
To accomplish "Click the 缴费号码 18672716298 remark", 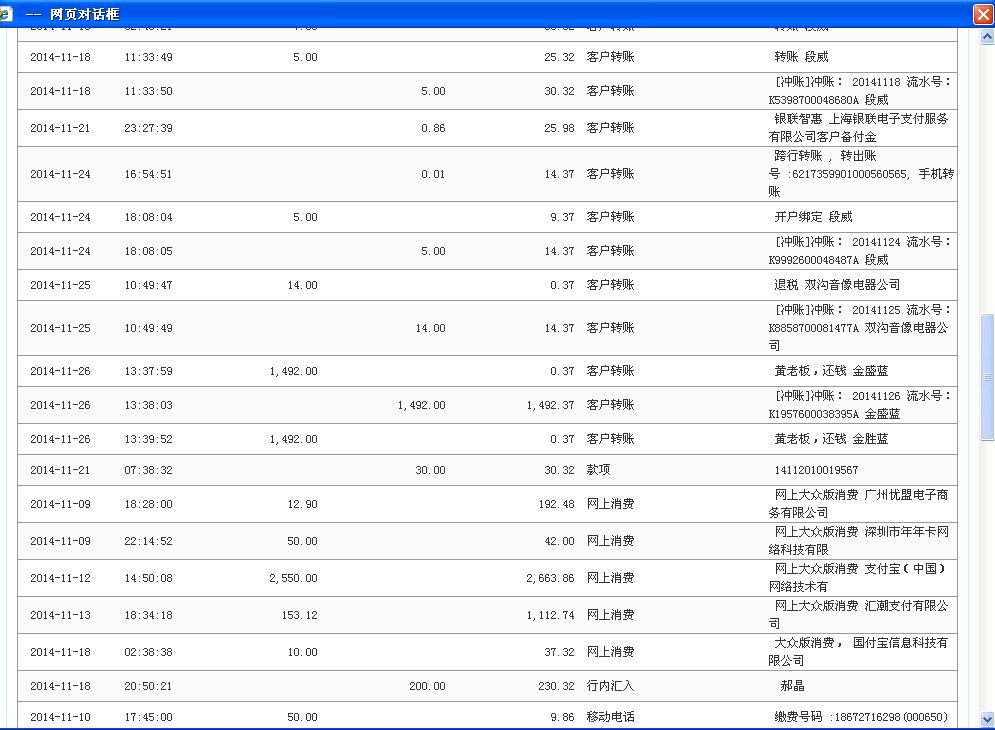I will pyautogui.click(x=860, y=717).
